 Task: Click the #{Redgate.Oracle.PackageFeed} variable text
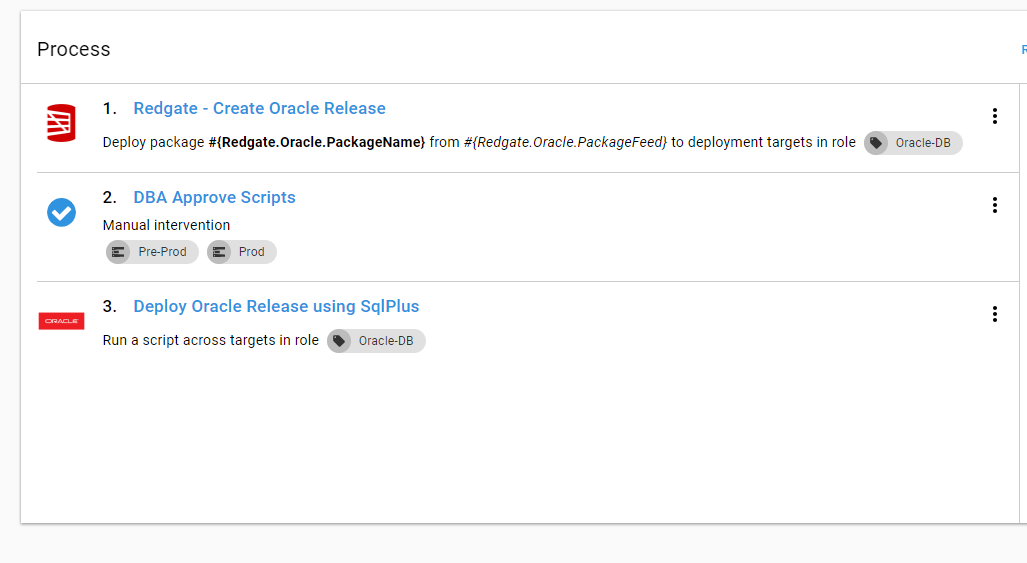tap(565, 142)
